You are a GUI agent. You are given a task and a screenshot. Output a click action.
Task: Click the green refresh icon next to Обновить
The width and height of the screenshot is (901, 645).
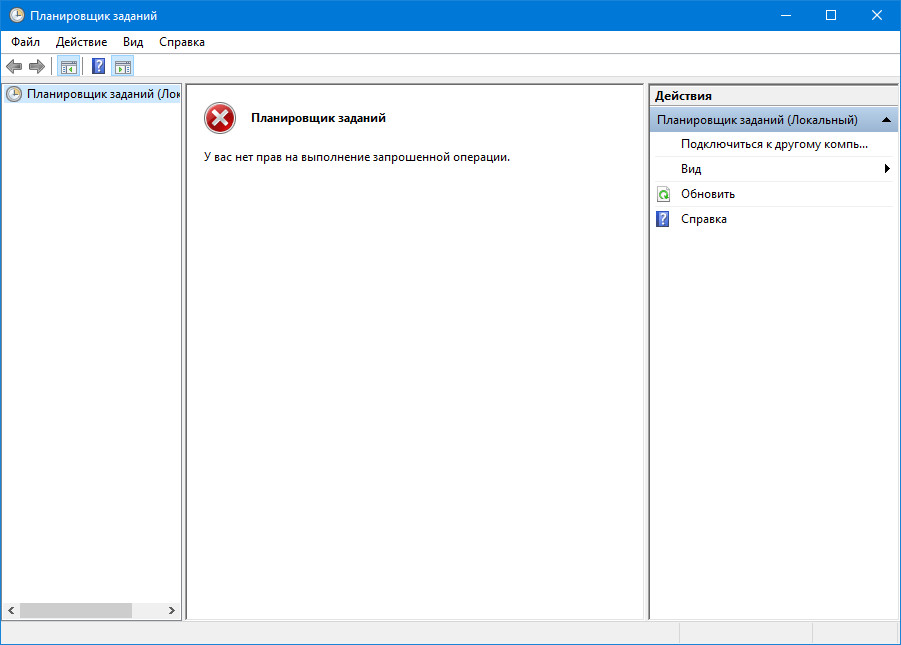(x=663, y=194)
